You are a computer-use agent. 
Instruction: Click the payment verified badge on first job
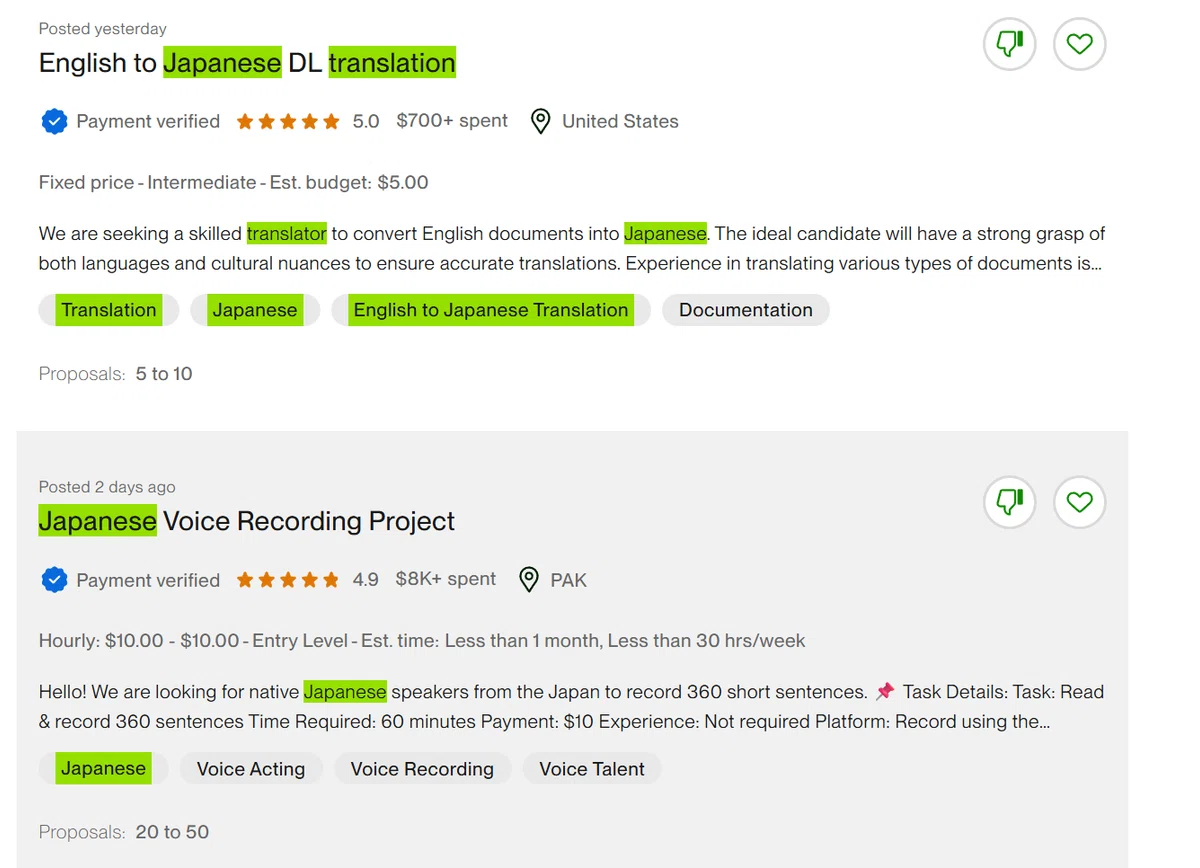(x=53, y=122)
